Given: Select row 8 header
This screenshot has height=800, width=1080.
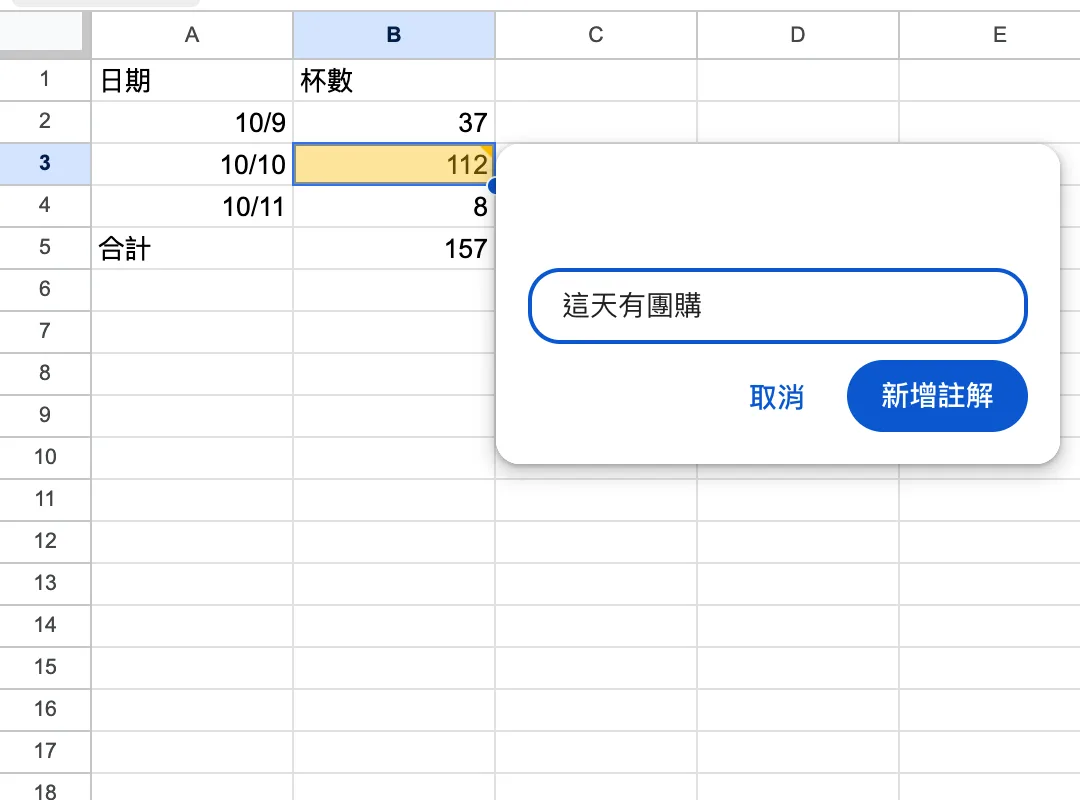Looking at the screenshot, I should point(45,374).
